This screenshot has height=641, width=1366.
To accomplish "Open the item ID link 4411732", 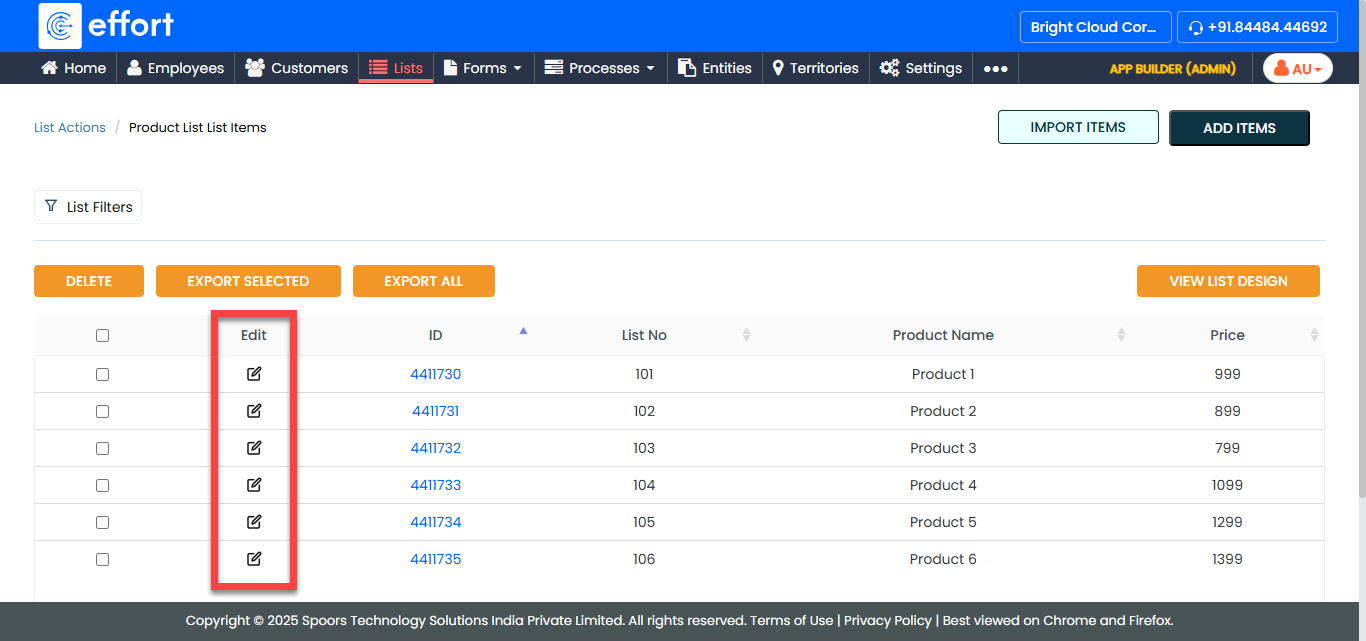I will coord(435,448).
